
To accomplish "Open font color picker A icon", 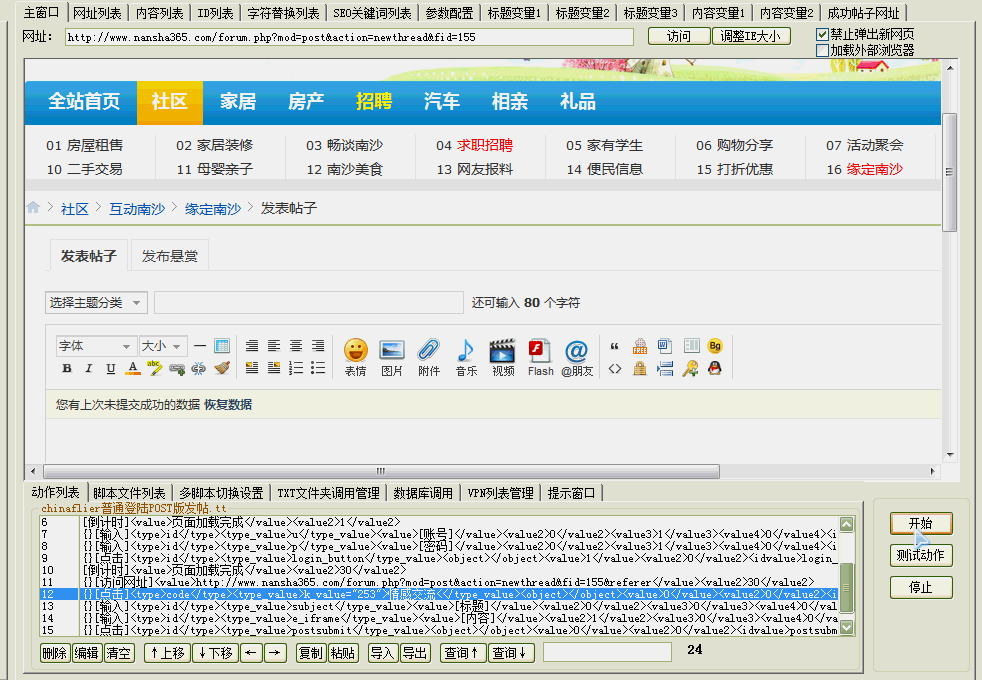I will (133, 368).
